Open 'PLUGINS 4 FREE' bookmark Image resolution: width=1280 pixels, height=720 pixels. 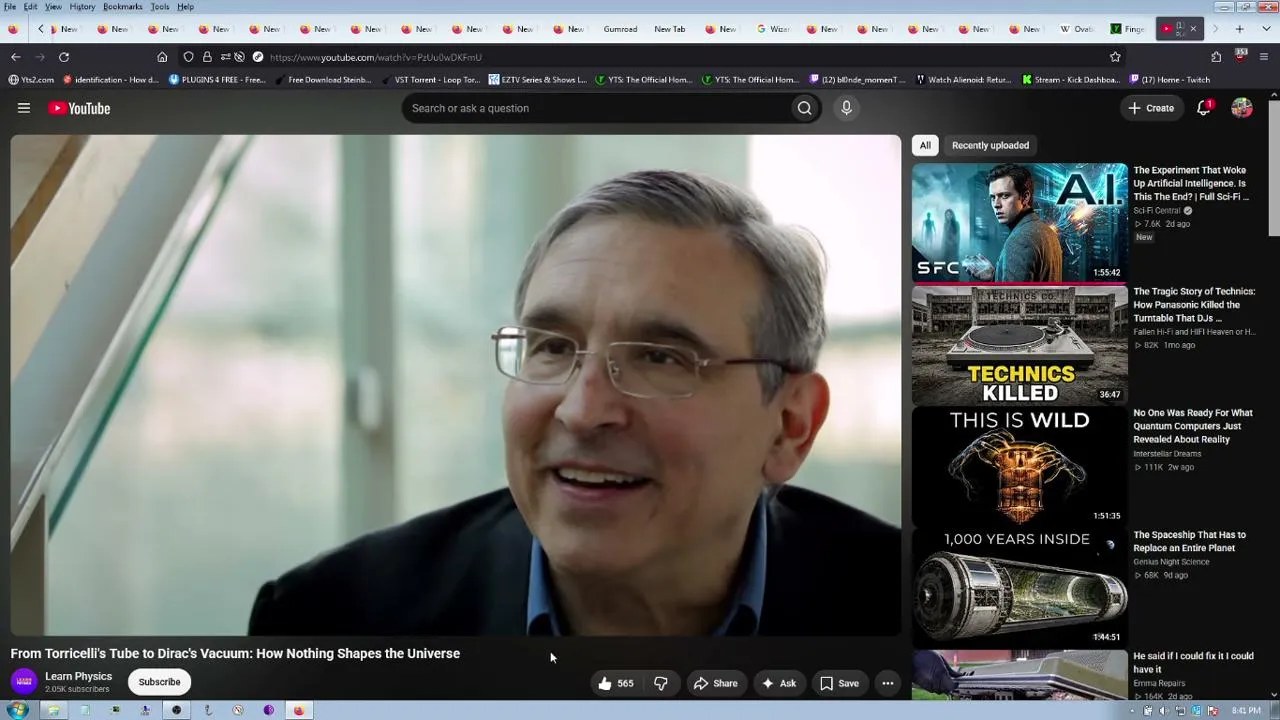(x=216, y=80)
